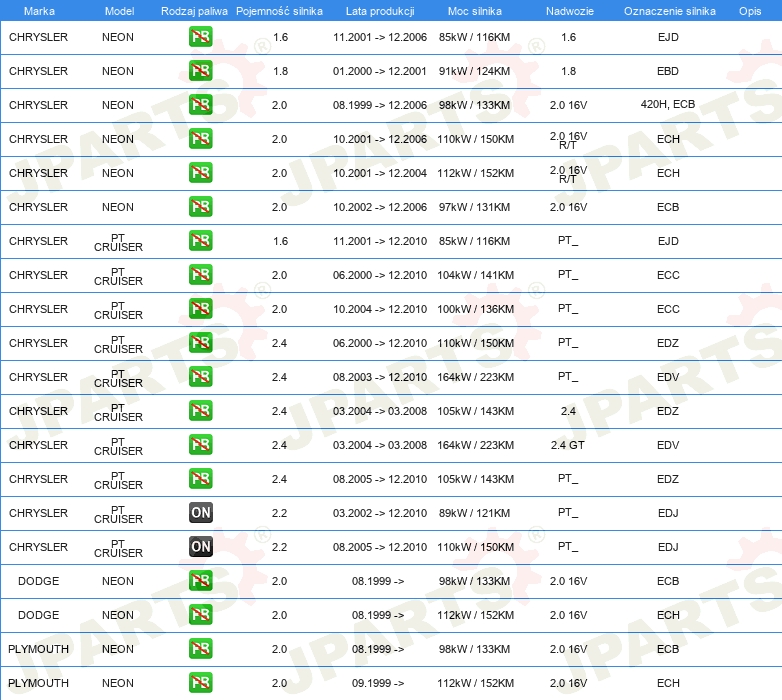Click the Nadwozie column header

click(x=570, y=11)
